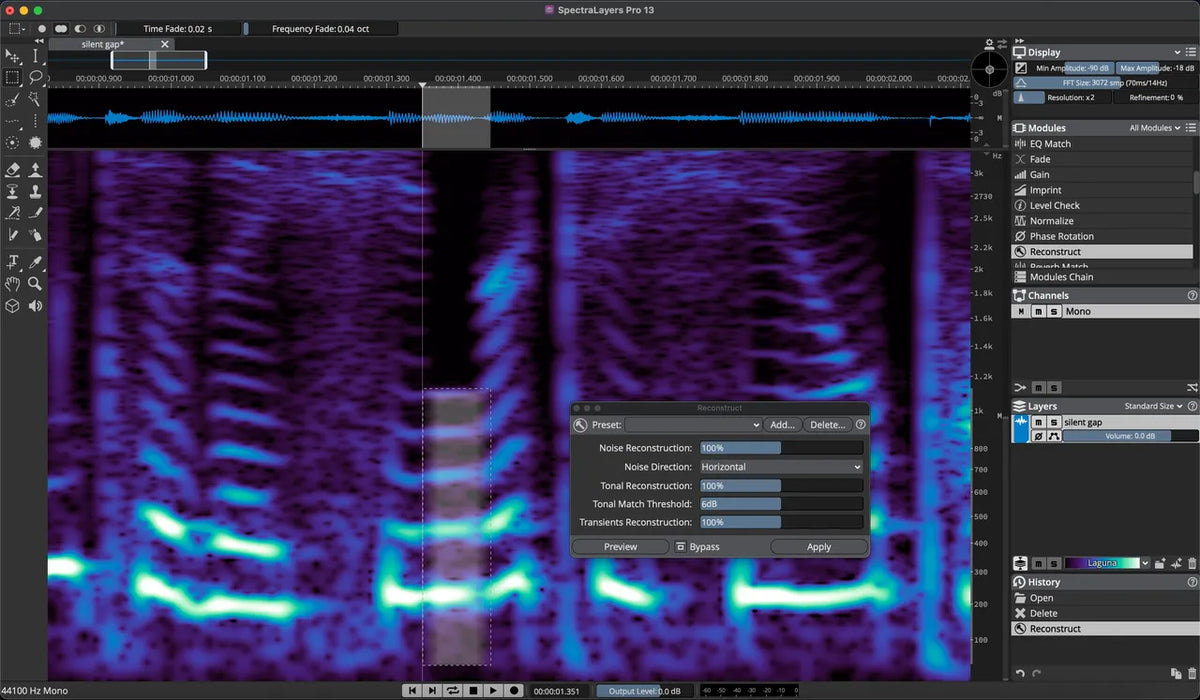Open the Noise Direction dropdown
Viewport: 1200px width, 700px height.
781,467
